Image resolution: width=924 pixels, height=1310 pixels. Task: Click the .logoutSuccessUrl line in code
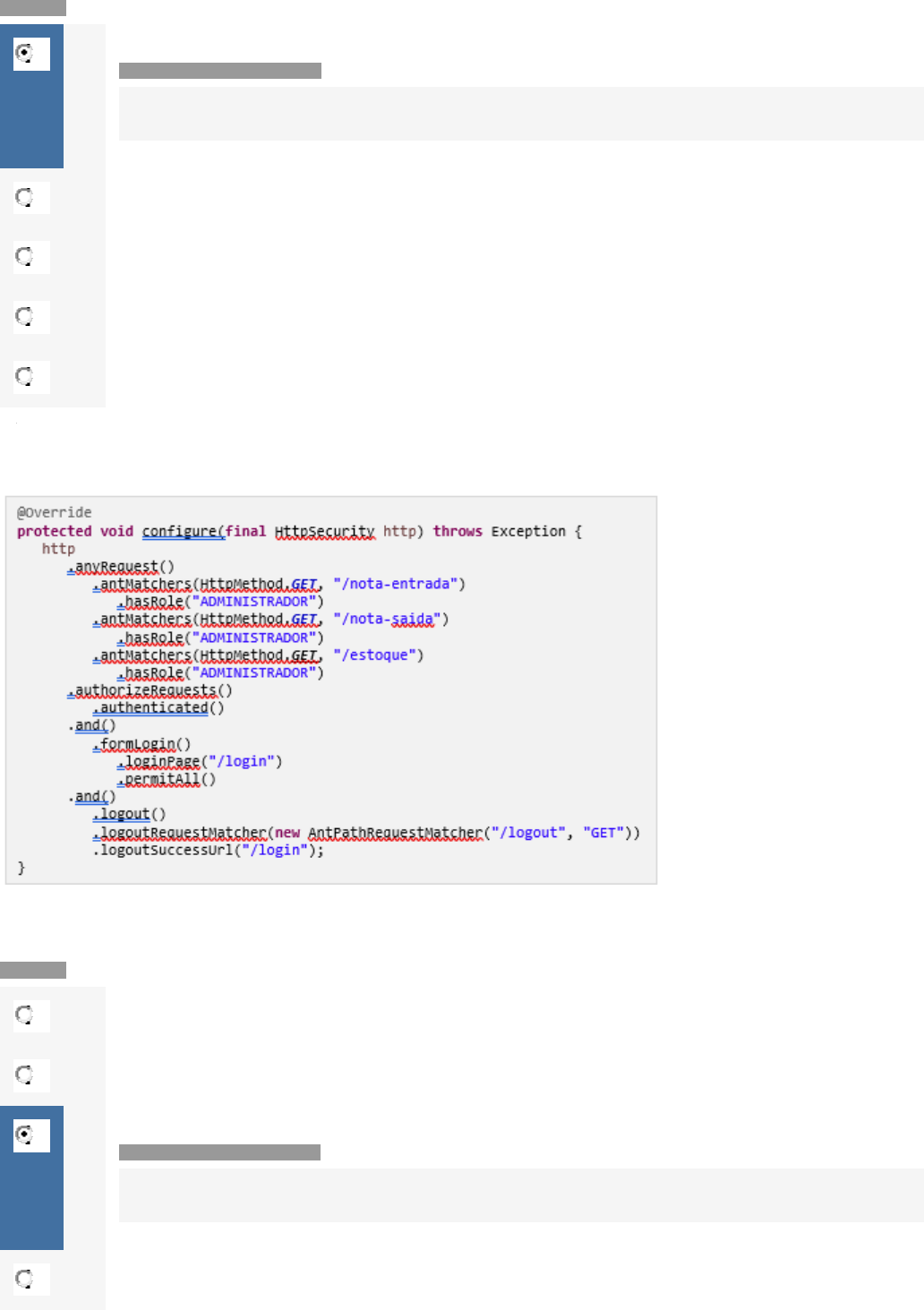click(208, 850)
